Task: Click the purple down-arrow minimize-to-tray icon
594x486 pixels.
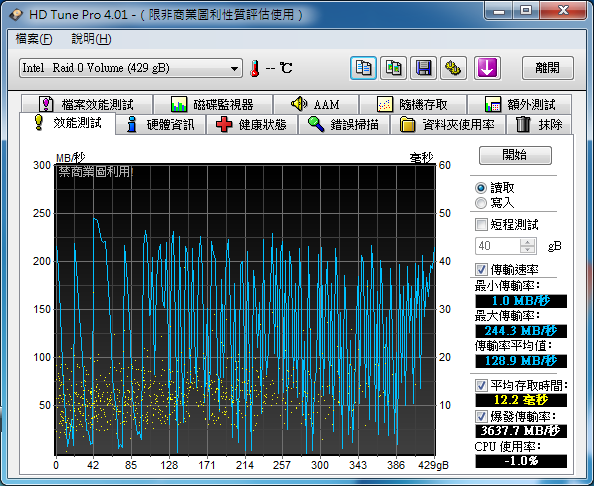Action: (x=487, y=68)
